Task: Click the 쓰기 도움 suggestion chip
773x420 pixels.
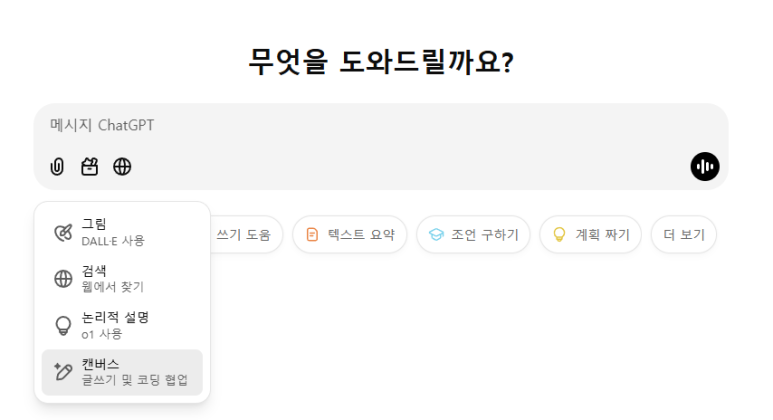Action: point(246,235)
